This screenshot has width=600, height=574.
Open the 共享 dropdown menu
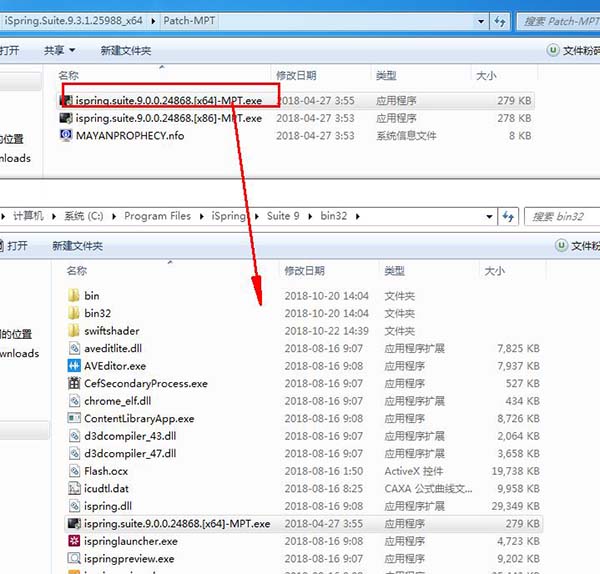click(x=59, y=50)
